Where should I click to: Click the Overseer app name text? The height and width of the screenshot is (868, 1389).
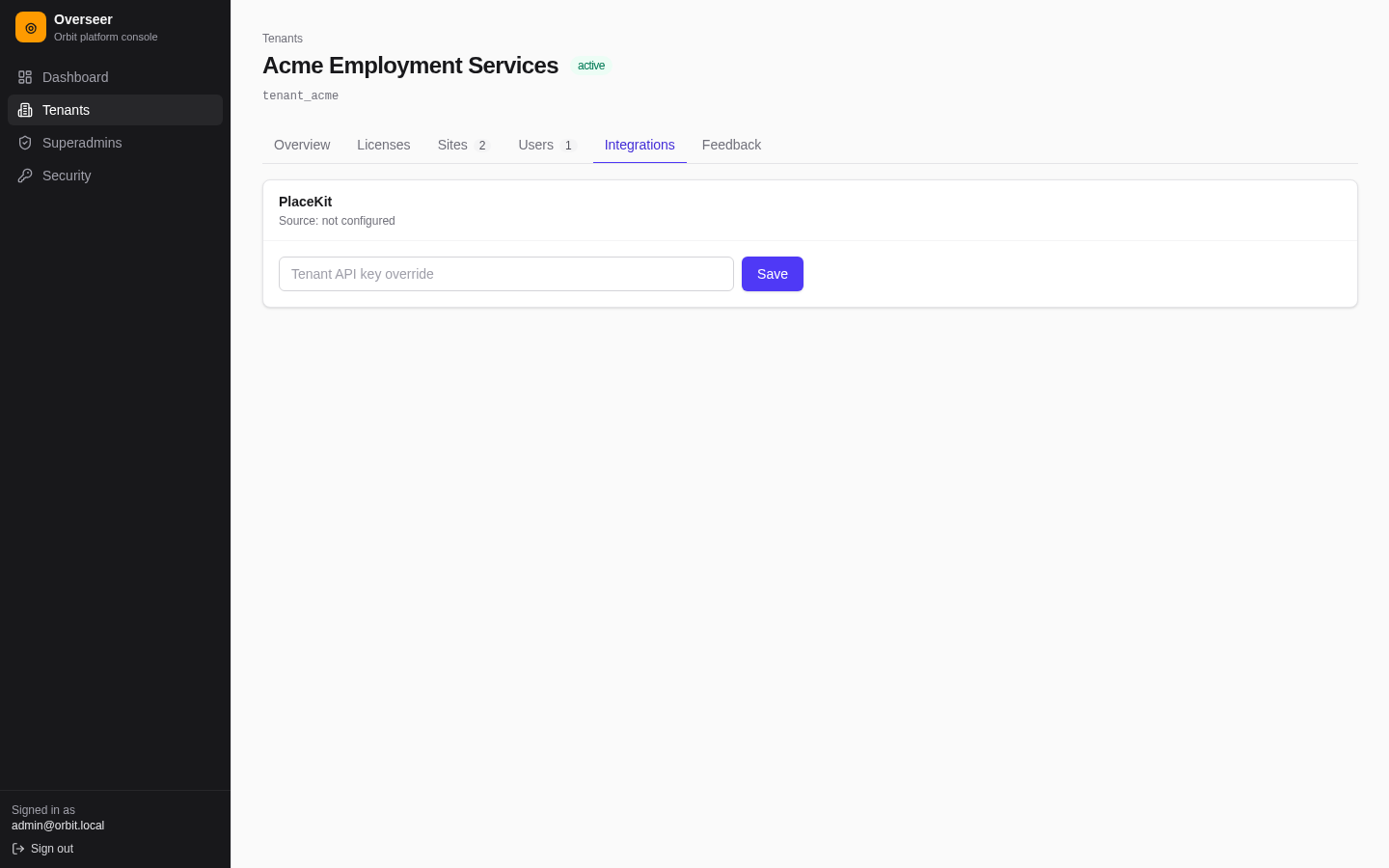(x=83, y=19)
